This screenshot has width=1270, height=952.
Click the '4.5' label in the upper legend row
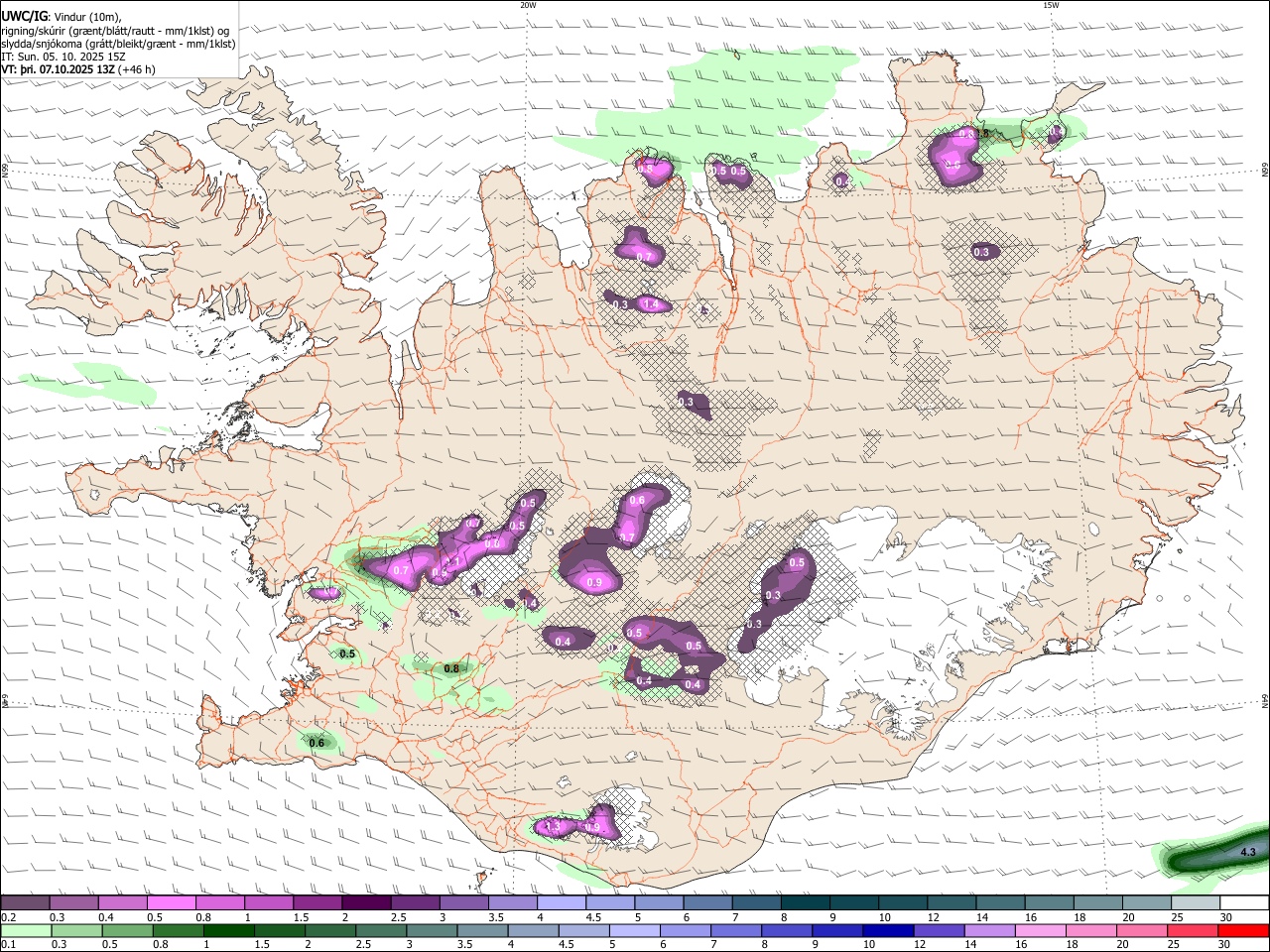coord(593,917)
